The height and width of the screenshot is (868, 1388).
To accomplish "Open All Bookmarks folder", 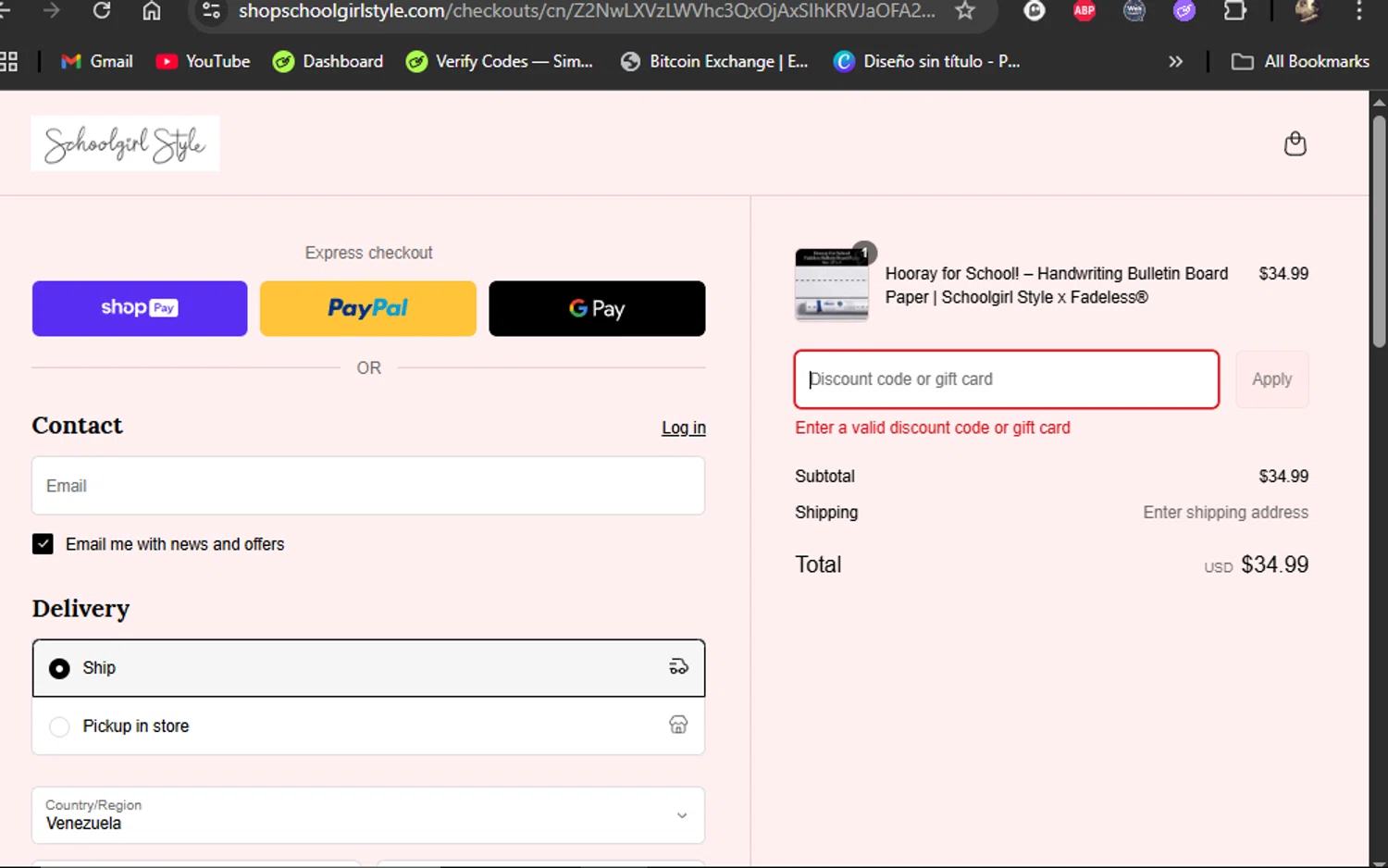I will tap(1300, 62).
